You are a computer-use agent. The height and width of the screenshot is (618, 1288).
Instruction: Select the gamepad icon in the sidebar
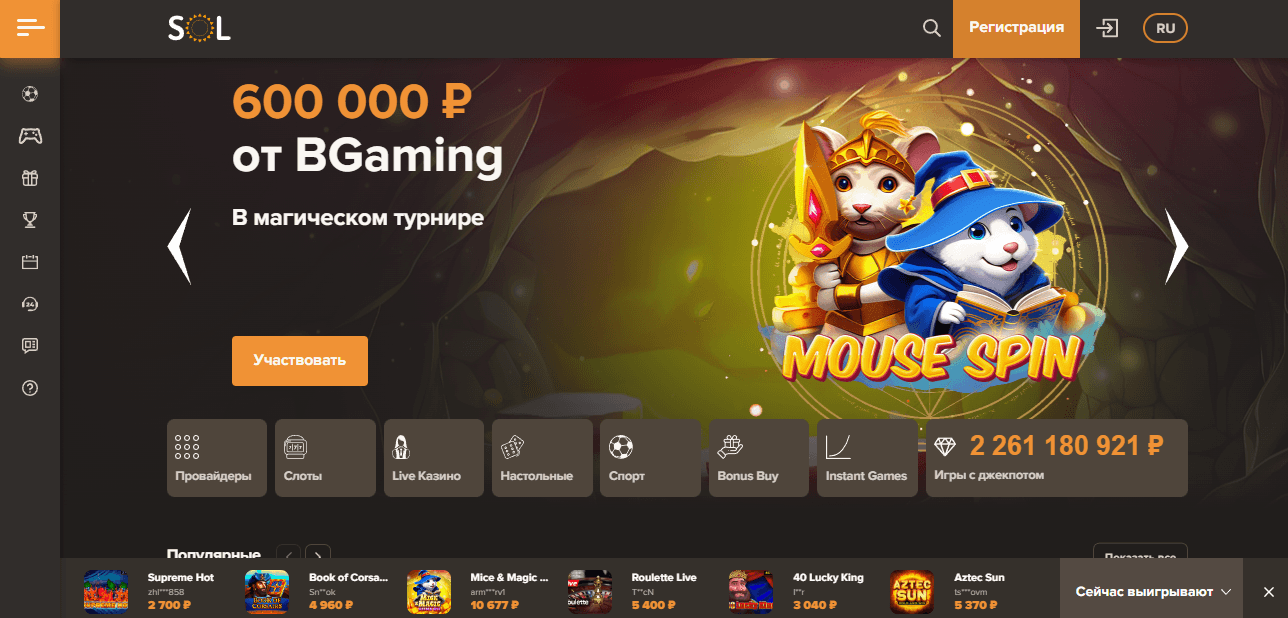(30, 136)
